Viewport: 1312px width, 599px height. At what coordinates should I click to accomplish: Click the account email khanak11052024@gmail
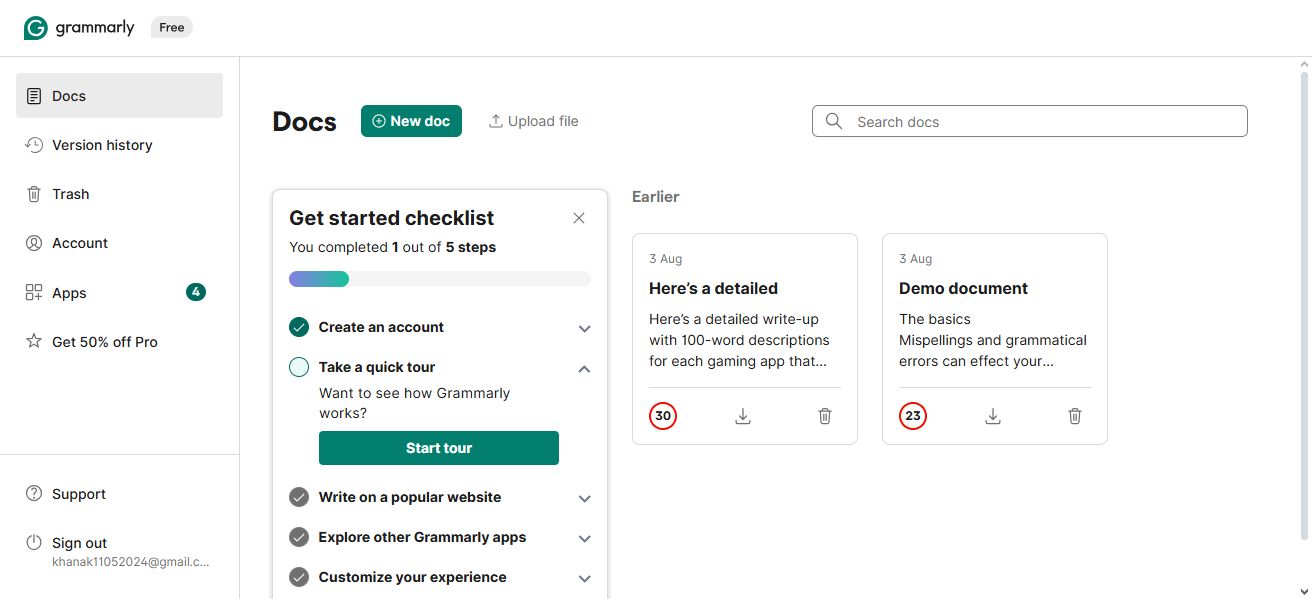131,562
